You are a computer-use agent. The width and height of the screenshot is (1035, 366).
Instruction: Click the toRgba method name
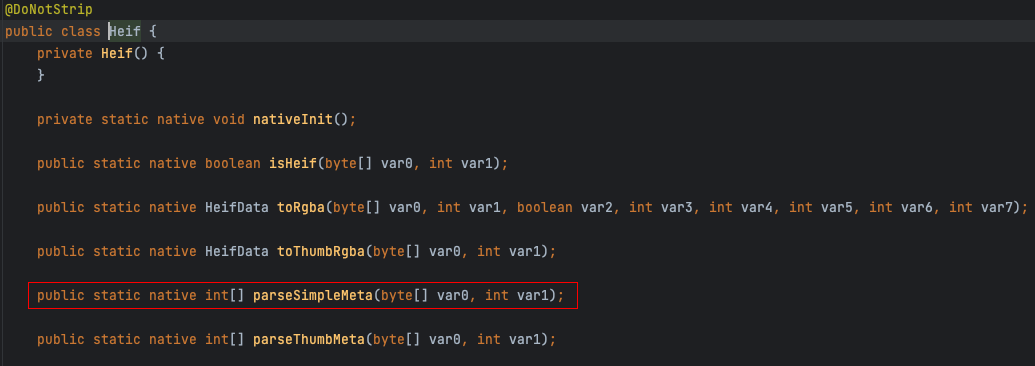click(300, 207)
